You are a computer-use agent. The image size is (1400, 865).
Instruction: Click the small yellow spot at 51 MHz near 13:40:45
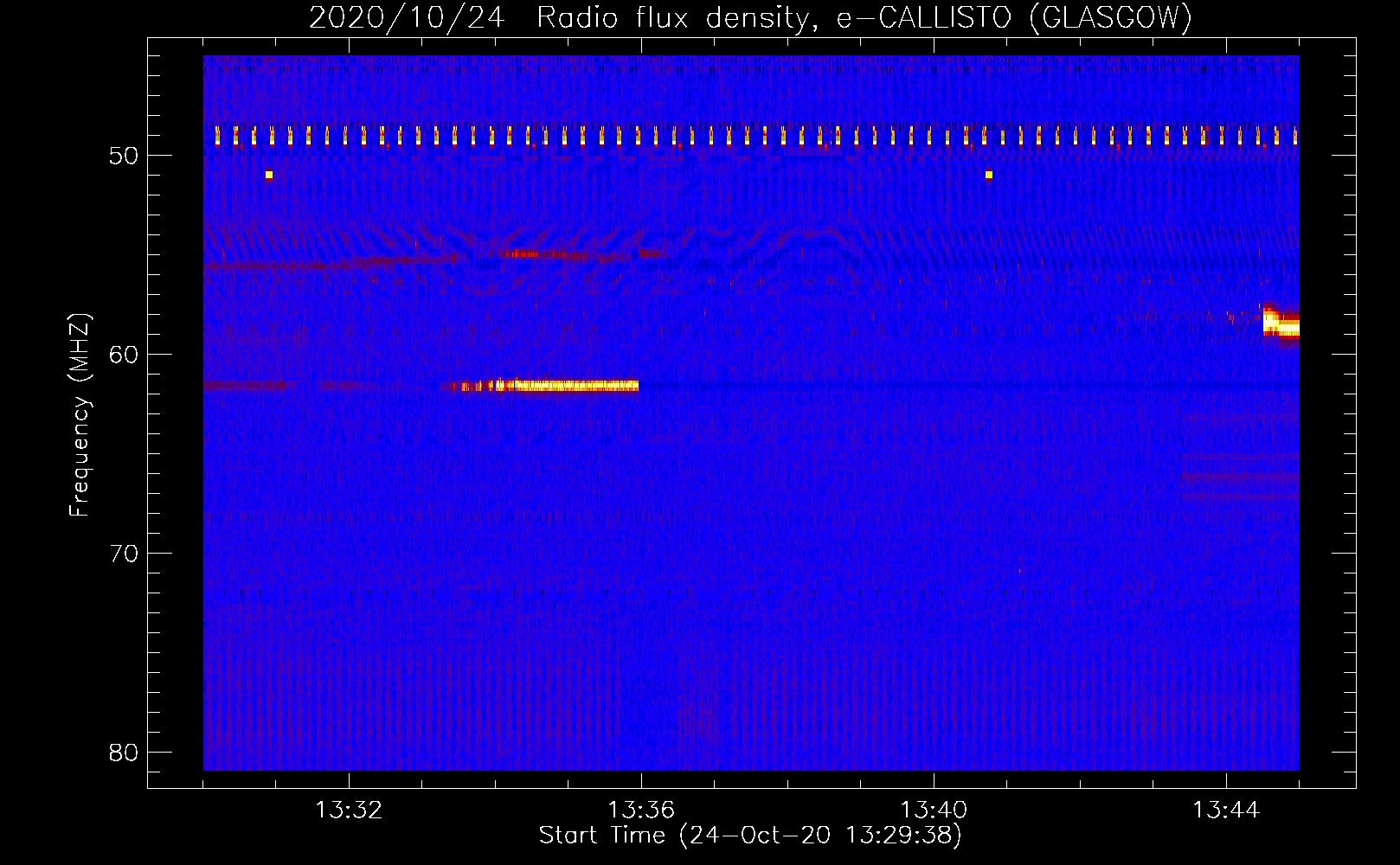(x=989, y=175)
